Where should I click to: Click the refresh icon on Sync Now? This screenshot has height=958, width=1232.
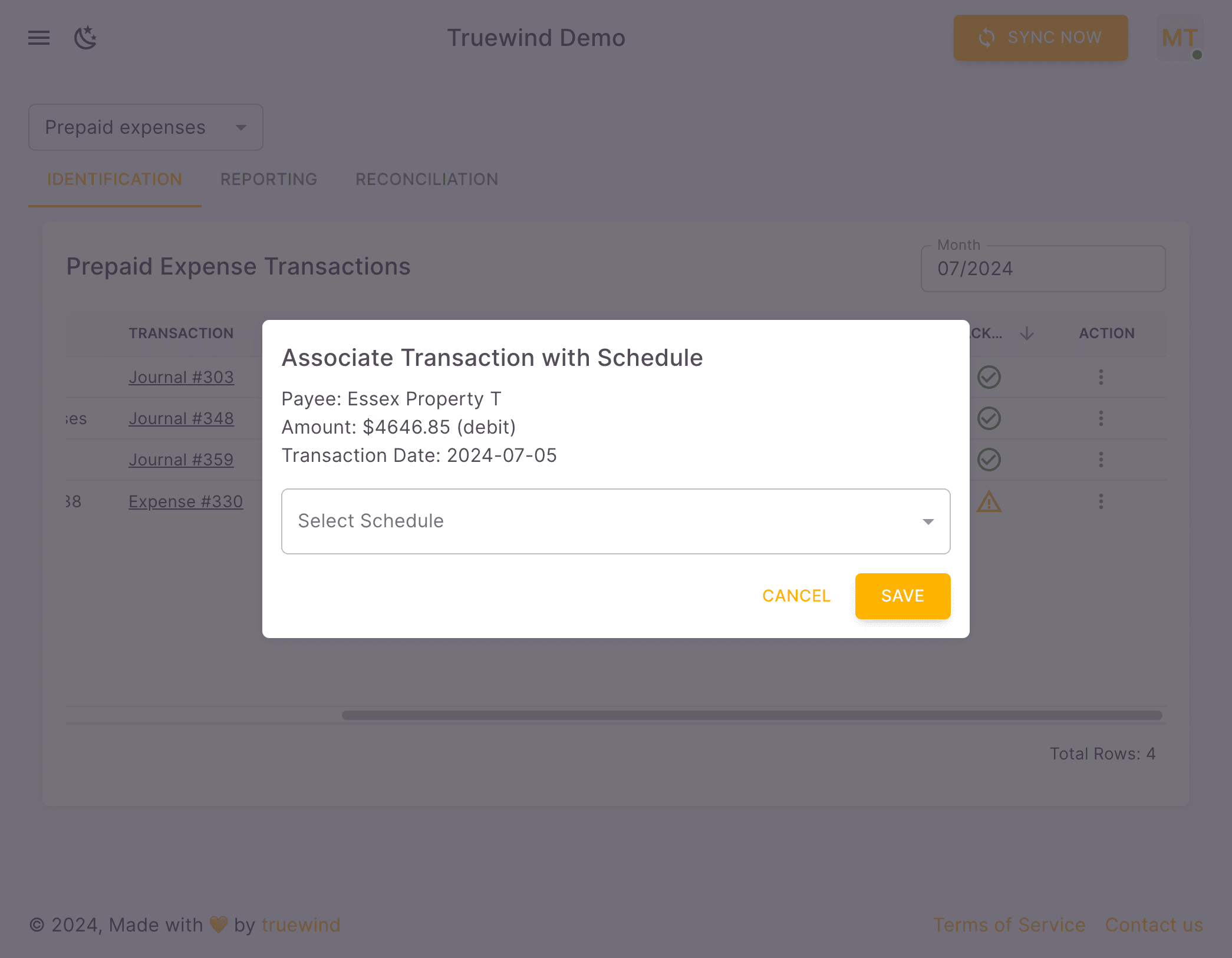pyautogui.click(x=986, y=37)
